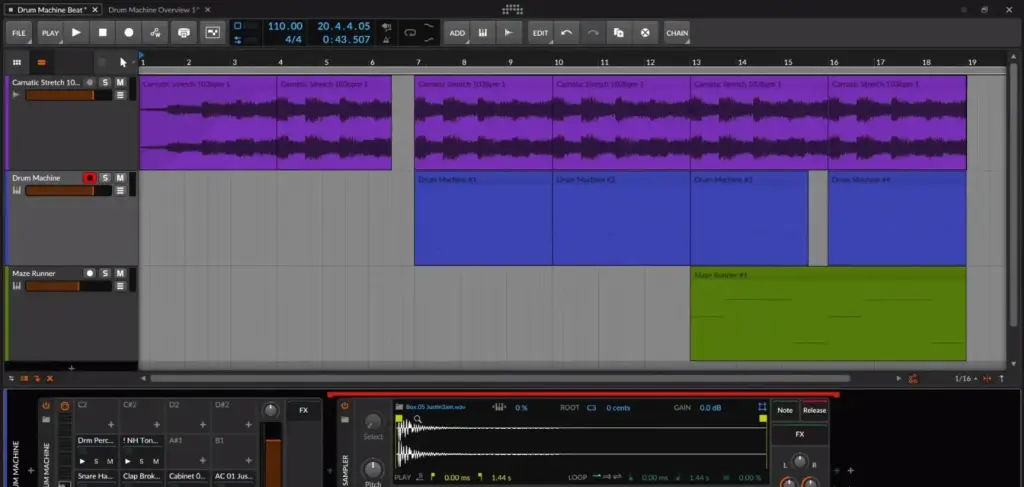
Task: Toggle the metronome icon
Action: coord(387,39)
